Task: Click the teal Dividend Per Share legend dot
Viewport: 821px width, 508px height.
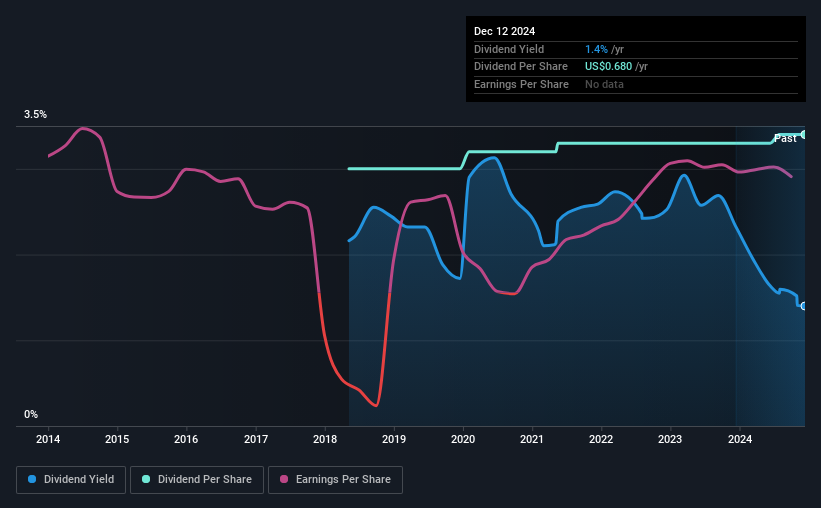Action: tap(146, 479)
